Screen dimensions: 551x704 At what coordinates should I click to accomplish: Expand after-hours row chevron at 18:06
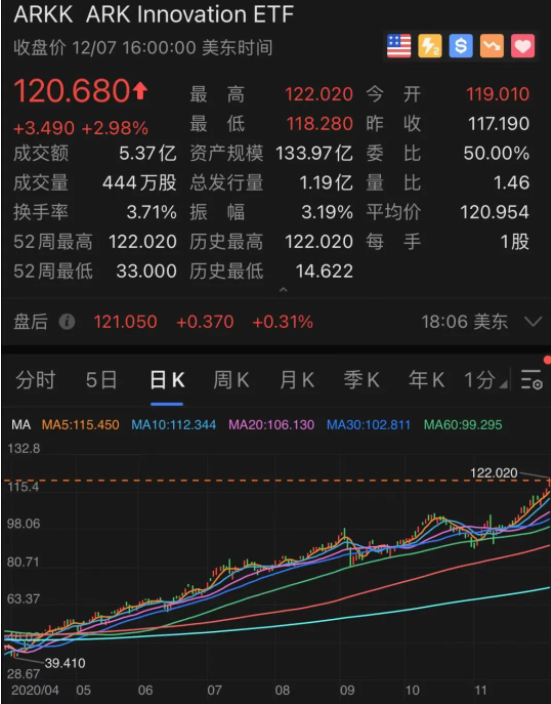(x=533, y=321)
